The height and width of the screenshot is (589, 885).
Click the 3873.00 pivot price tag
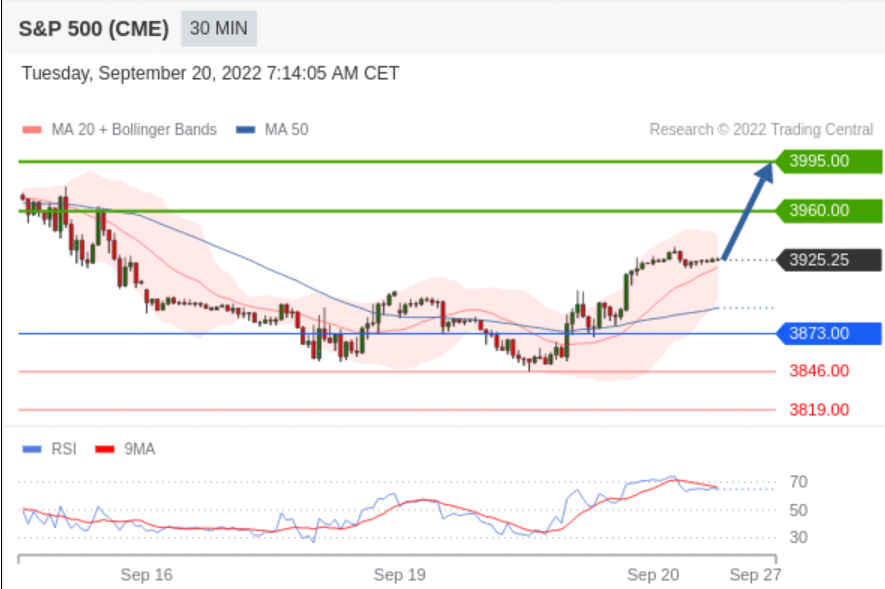tap(827, 333)
